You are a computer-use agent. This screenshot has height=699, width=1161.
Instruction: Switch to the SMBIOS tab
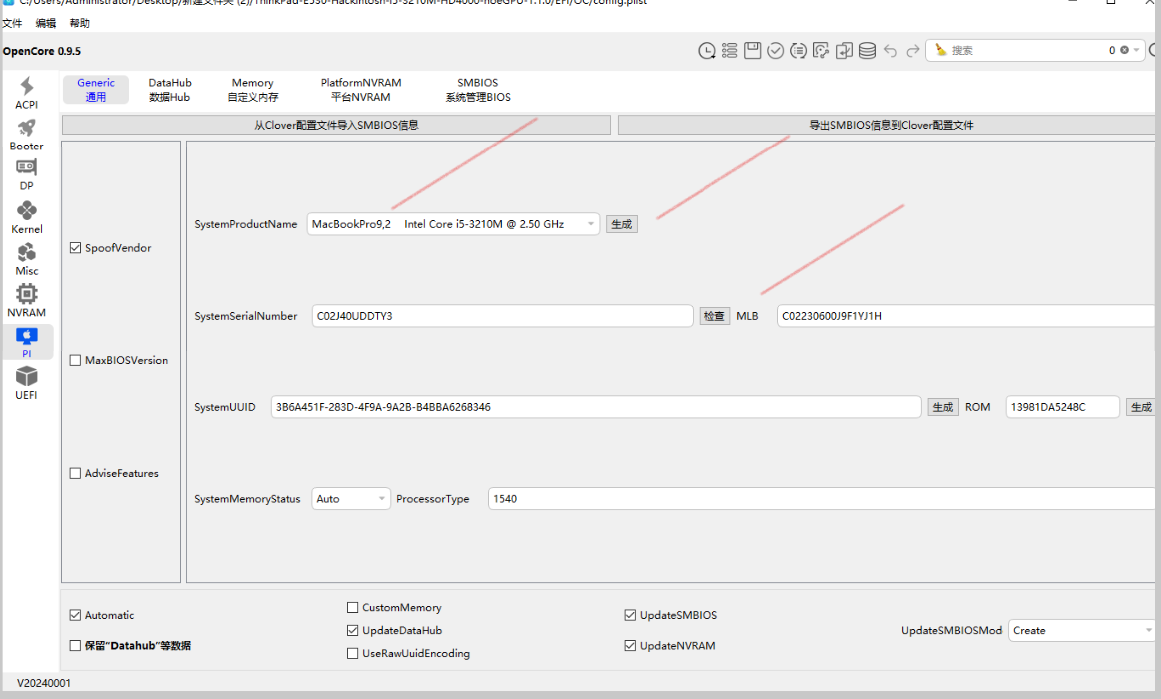tap(478, 90)
